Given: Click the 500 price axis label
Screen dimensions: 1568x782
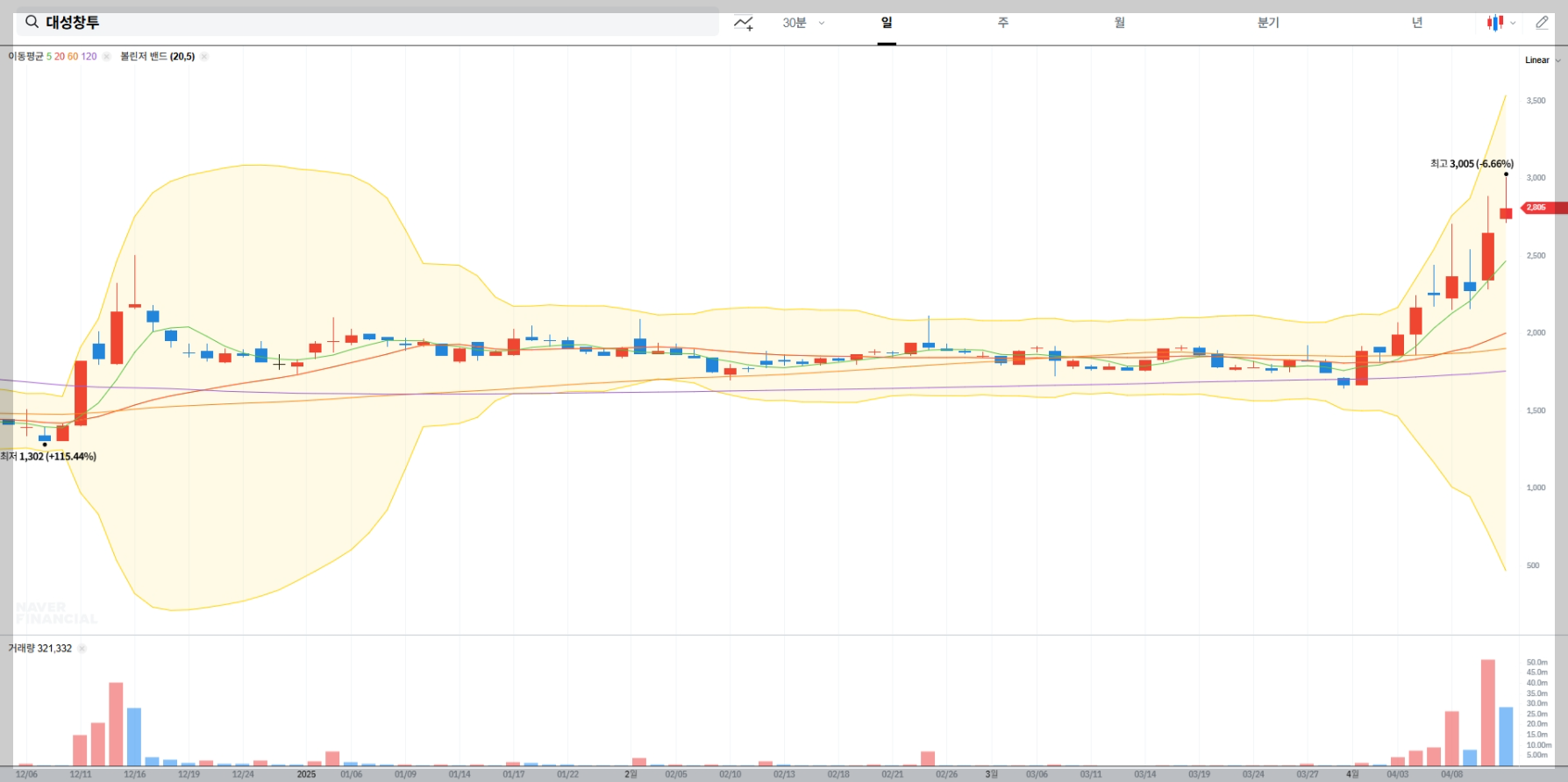Looking at the screenshot, I should tap(1533, 565).
